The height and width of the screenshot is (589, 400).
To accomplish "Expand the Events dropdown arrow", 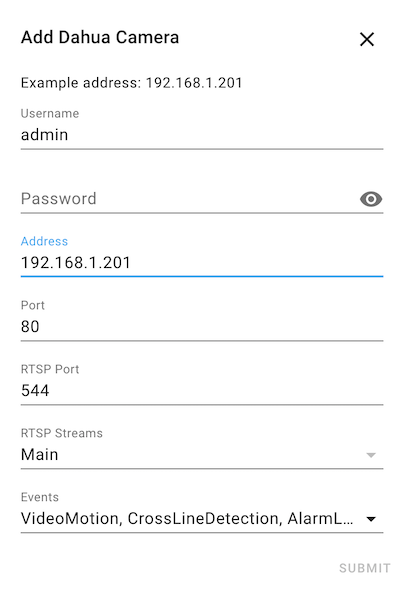I will 371,519.
